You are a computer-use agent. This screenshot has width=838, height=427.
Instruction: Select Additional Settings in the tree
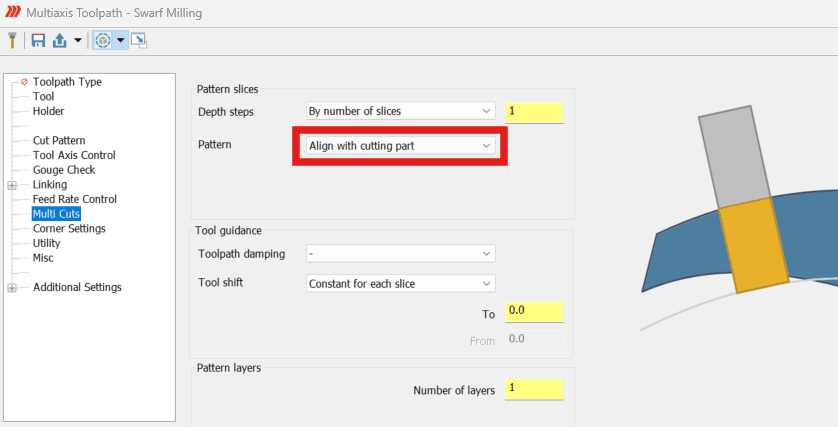[x=77, y=287]
